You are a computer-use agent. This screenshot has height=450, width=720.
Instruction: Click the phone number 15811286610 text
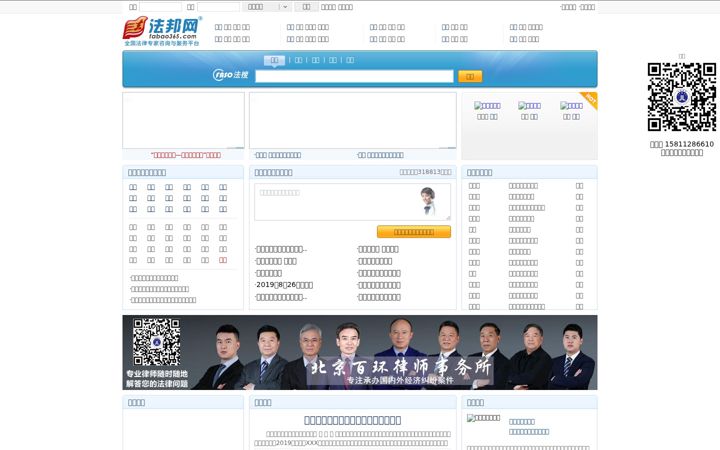click(689, 144)
